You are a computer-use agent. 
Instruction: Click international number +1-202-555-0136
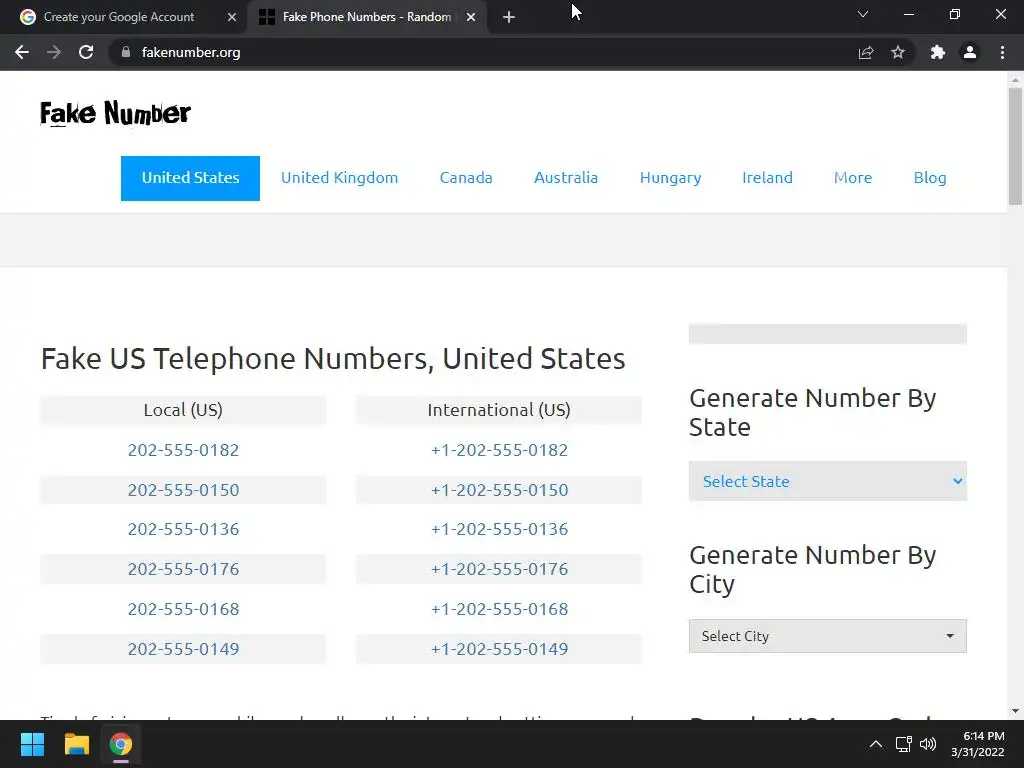click(x=499, y=529)
